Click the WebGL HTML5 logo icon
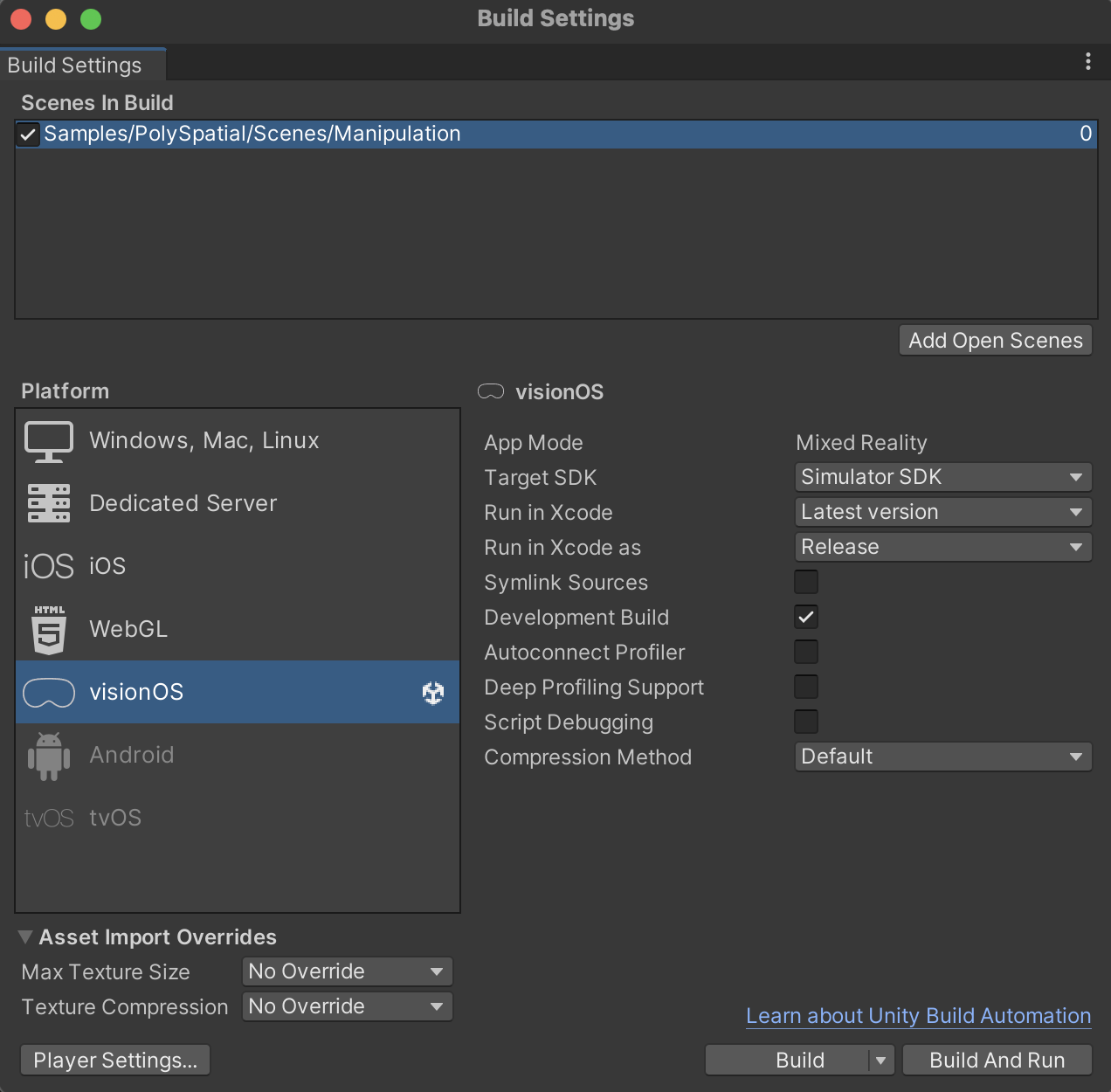Viewport: 1111px width, 1092px height. 49,629
